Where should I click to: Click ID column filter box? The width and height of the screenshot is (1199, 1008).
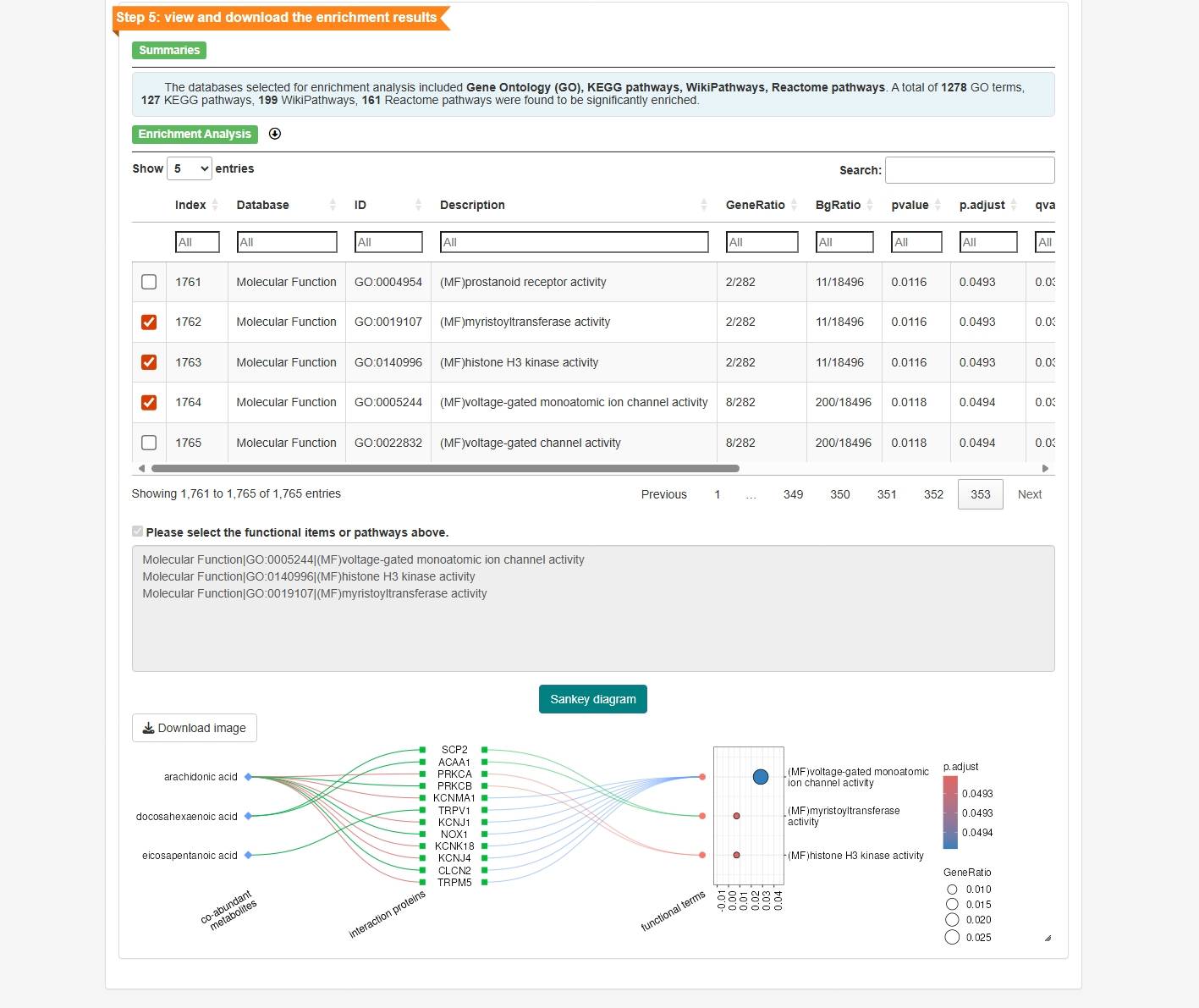coord(388,242)
